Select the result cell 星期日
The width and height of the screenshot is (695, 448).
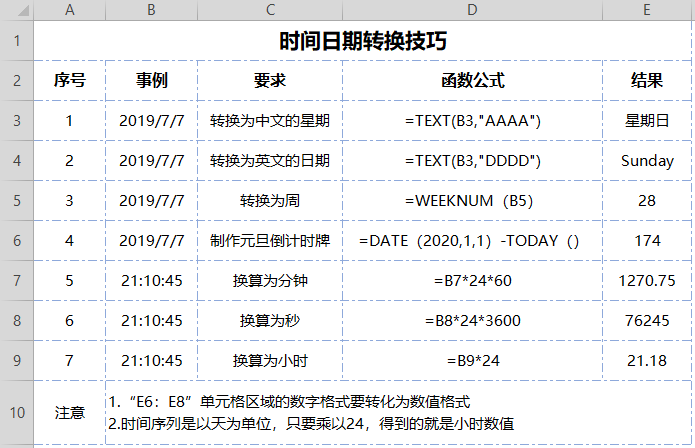(647, 121)
